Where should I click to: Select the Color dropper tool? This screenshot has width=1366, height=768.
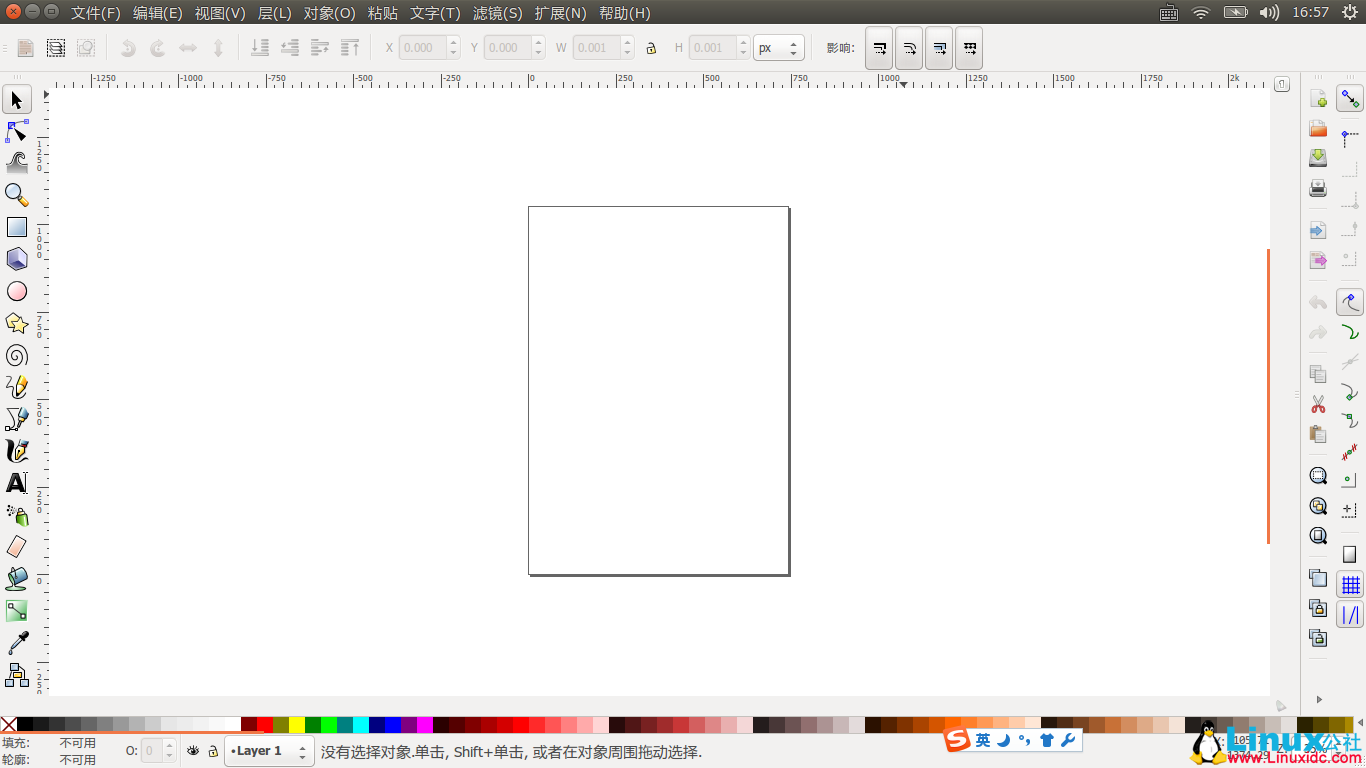17,643
